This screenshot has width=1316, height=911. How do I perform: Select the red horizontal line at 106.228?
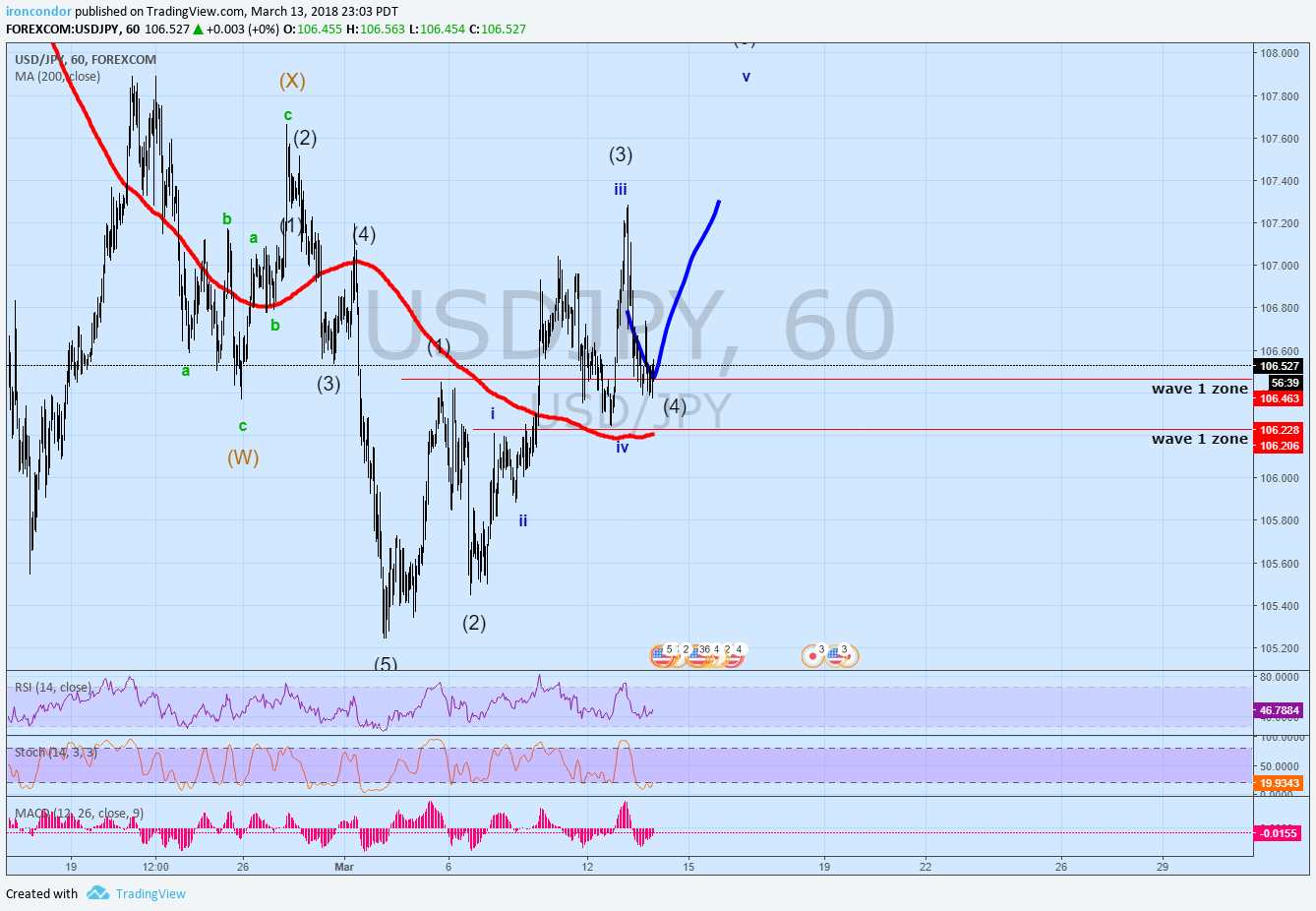click(863, 429)
